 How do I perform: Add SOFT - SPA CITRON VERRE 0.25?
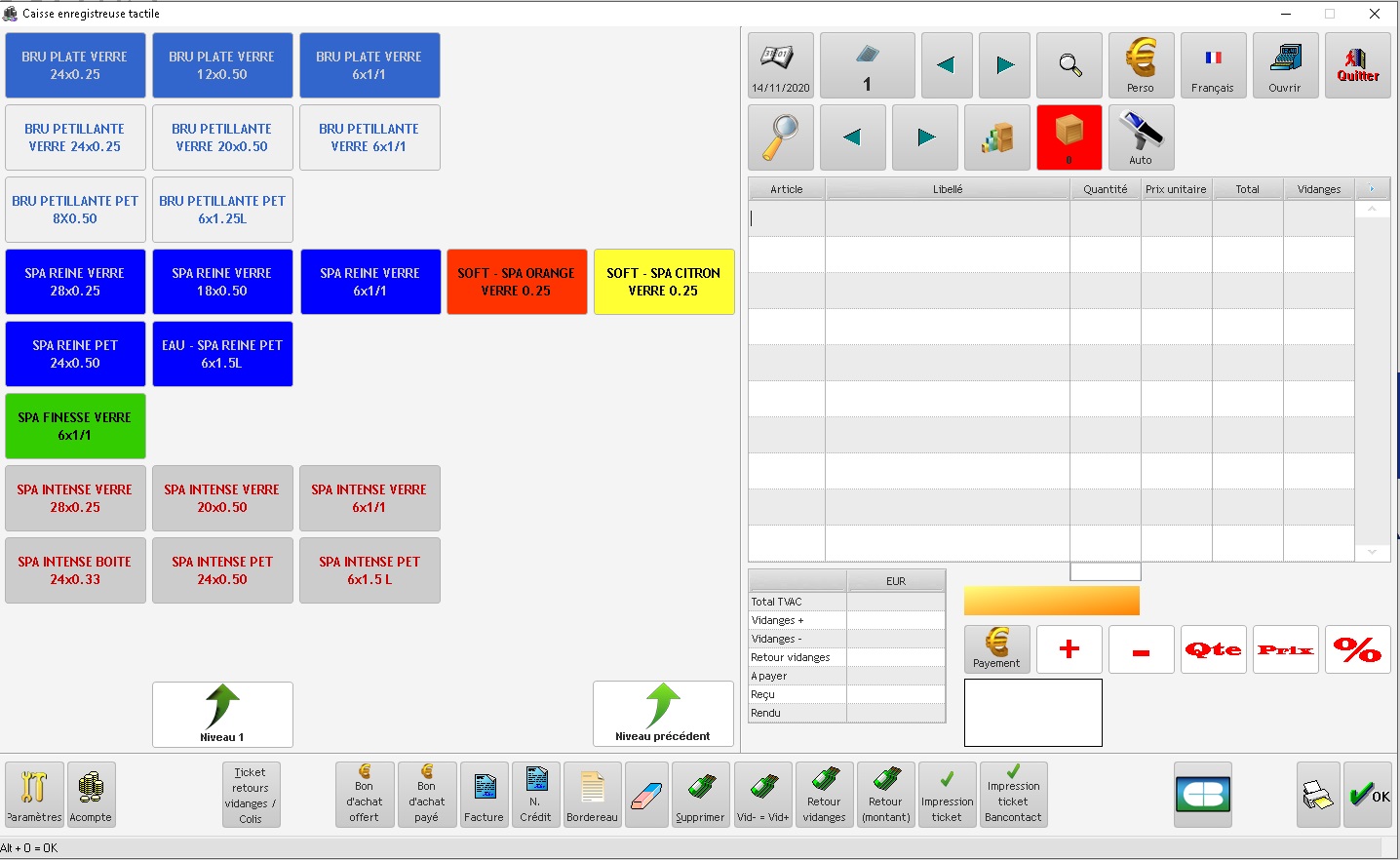pyautogui.click(x=664, y=282)
